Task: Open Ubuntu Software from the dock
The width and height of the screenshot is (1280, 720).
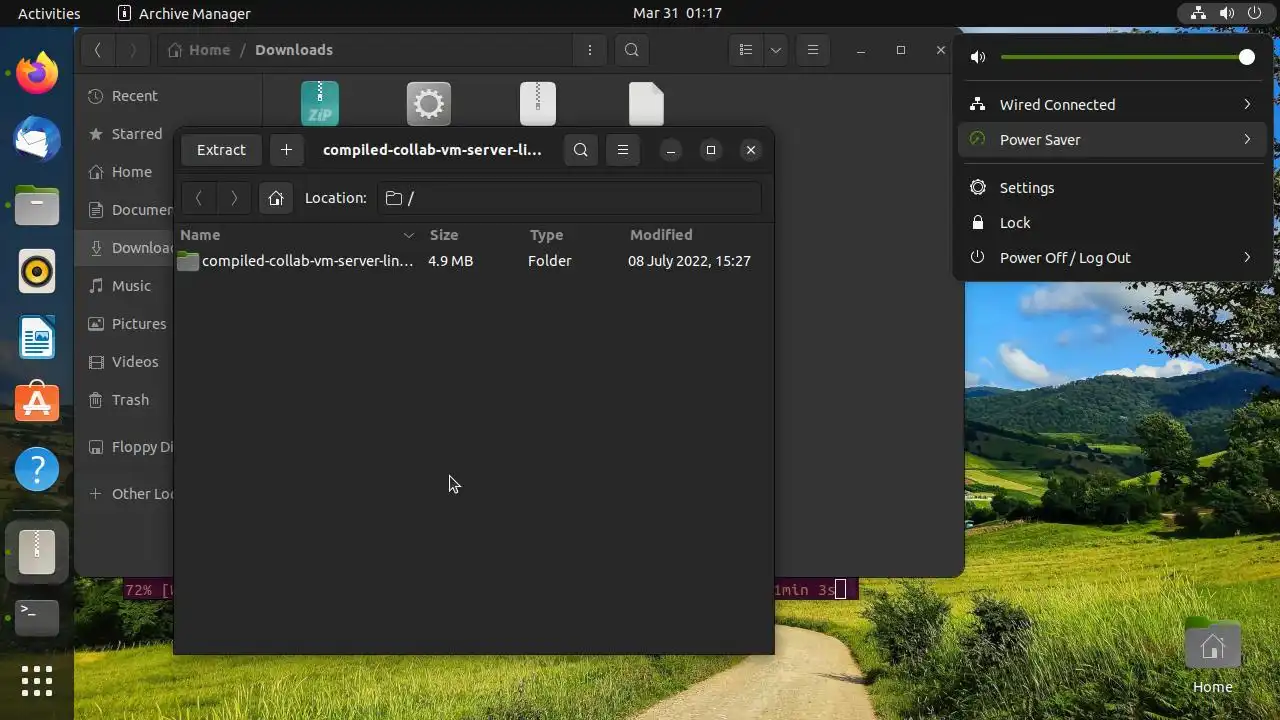Action: pyautogui.click(x=37, y=403)
